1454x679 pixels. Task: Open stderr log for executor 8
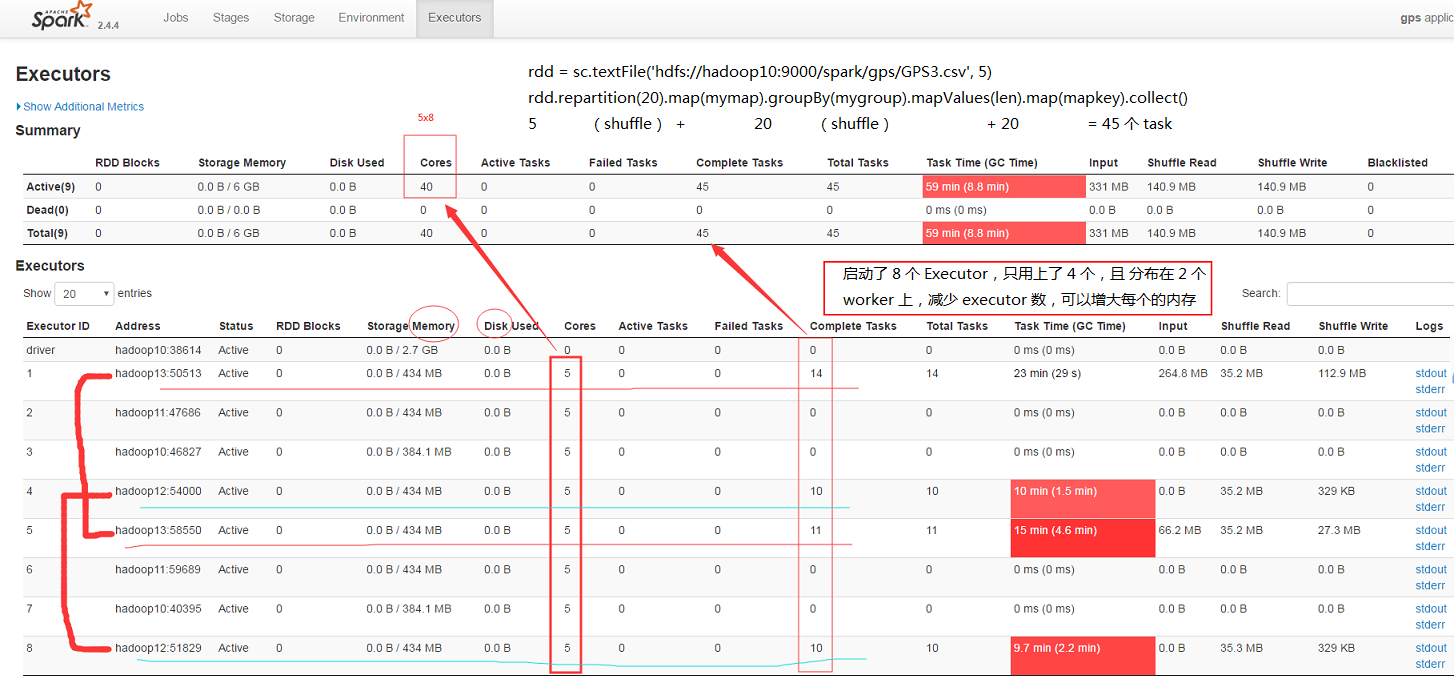click(1431, 664)
